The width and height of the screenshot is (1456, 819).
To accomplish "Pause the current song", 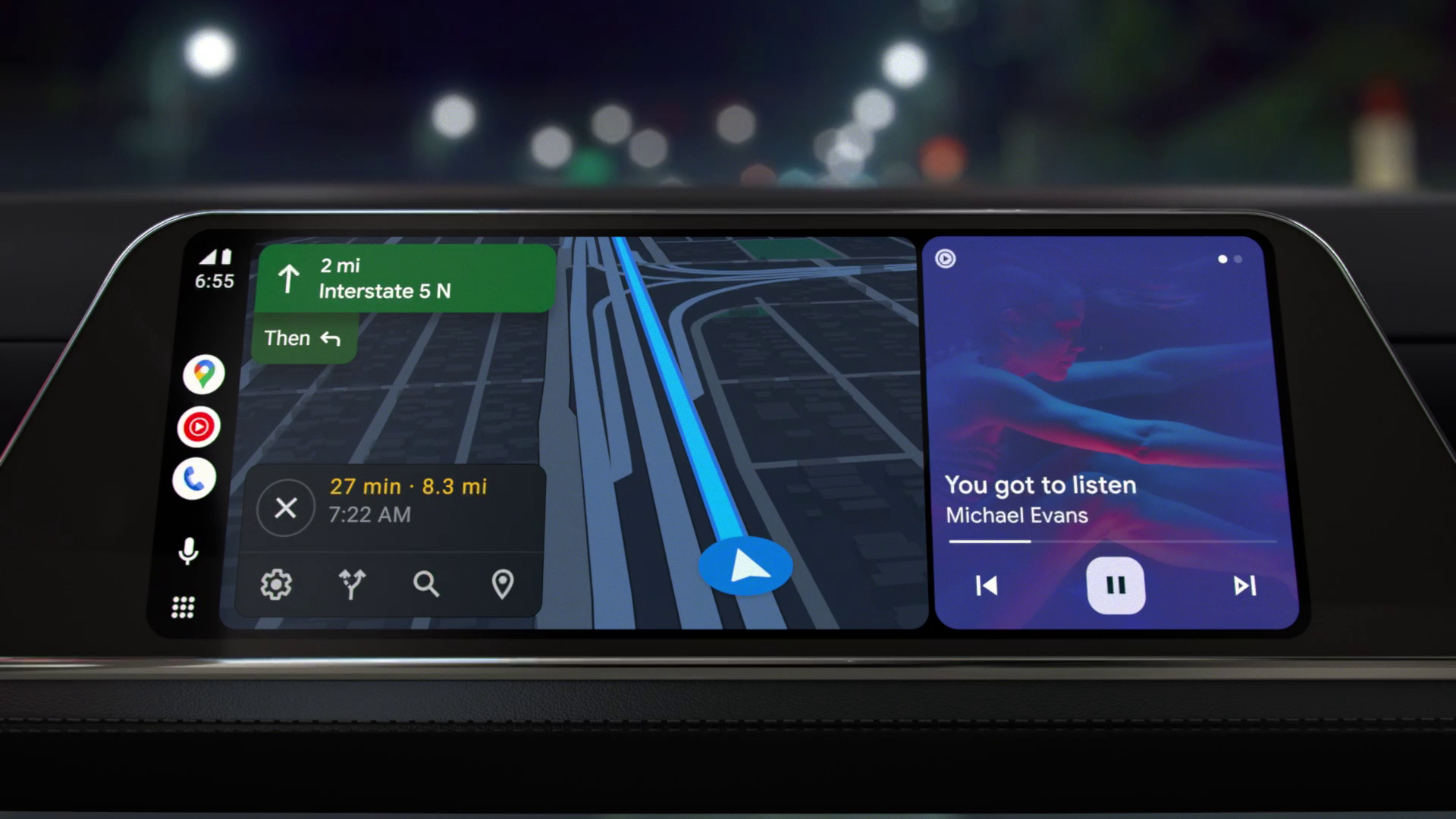I will pyautogui.click(x=1115, y=586).
